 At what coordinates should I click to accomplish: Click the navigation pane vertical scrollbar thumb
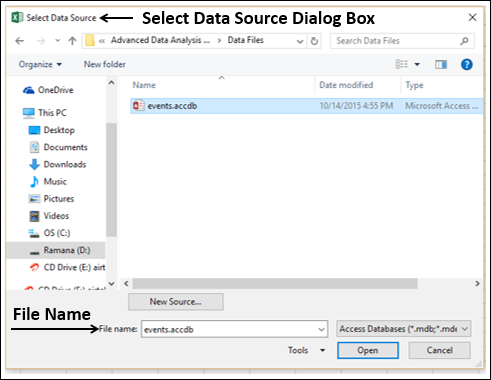tap(111, 180)
